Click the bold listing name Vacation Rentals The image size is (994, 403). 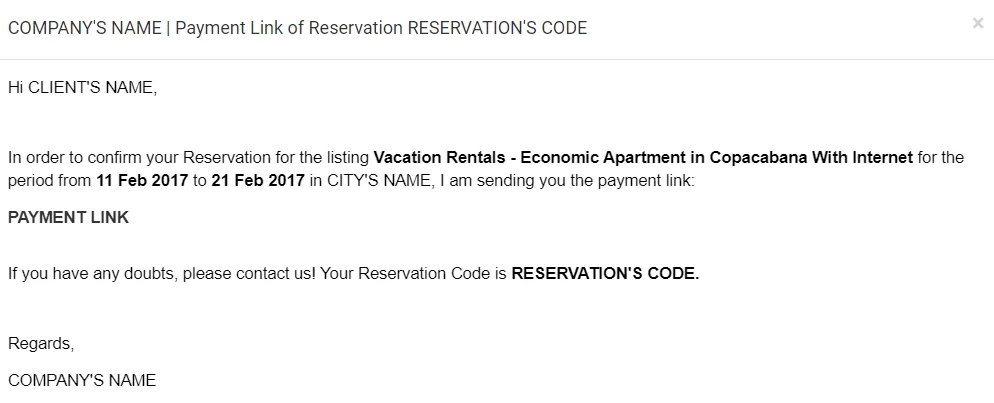click(x=437, y=157)
